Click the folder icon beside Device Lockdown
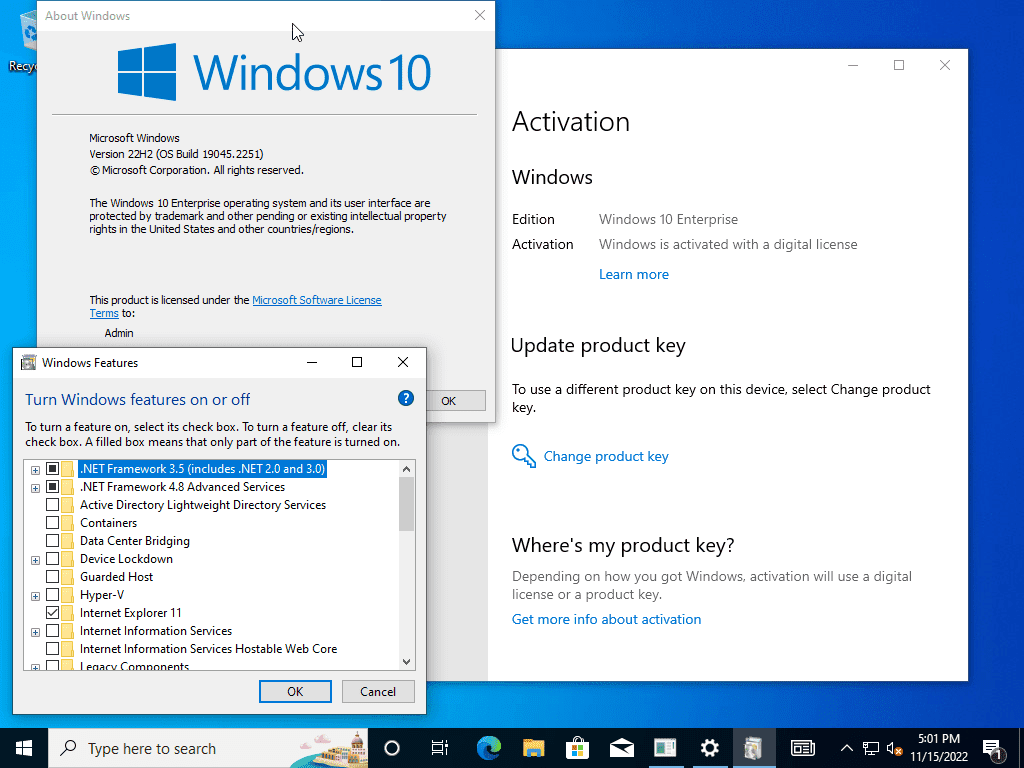The width and height of the screenshot is (1024, 768). tap(68, 559)
